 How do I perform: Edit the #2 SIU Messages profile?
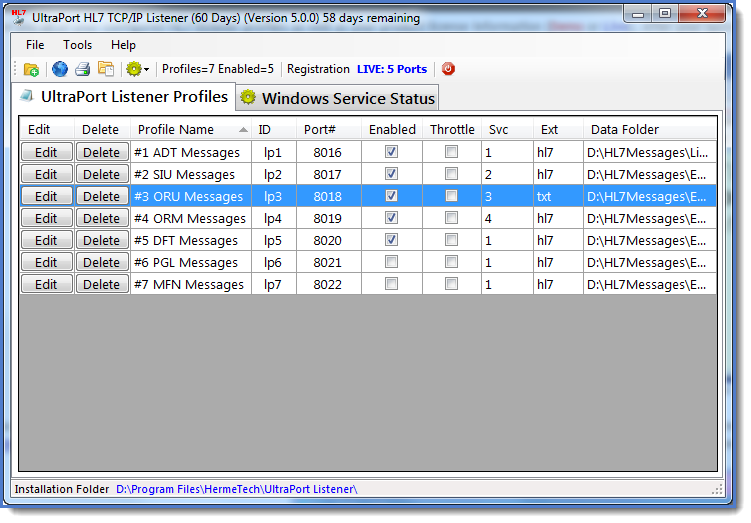(46, 174)
